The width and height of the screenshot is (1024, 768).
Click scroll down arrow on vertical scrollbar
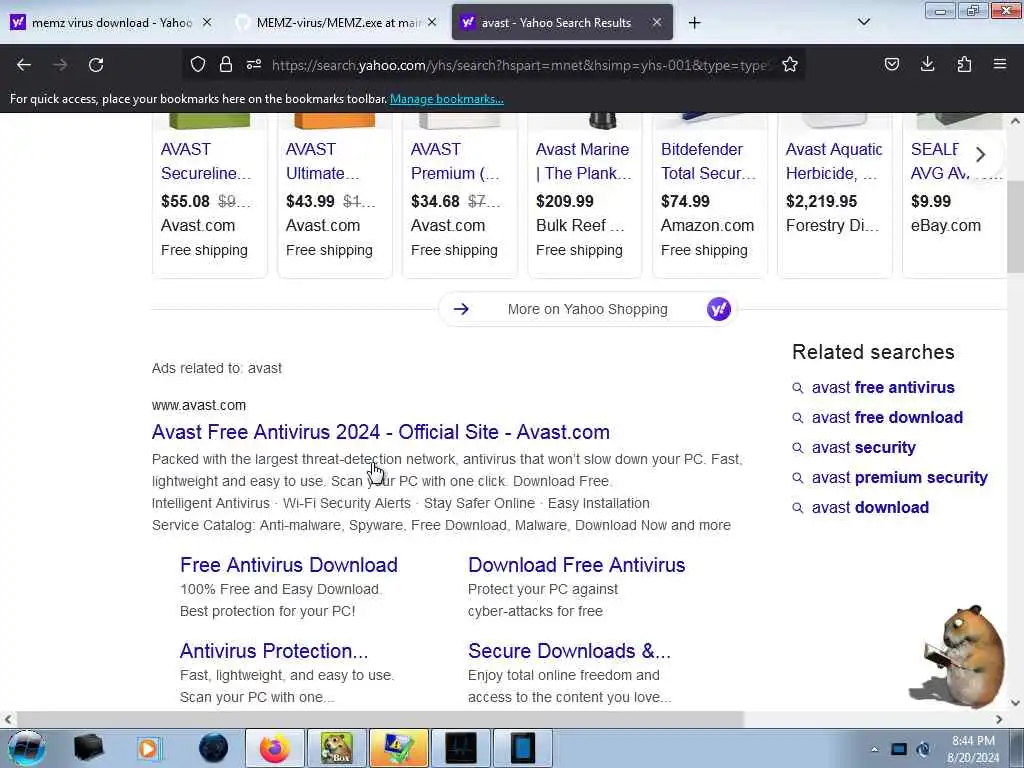pyautogui.click(x=1015, y=703)
